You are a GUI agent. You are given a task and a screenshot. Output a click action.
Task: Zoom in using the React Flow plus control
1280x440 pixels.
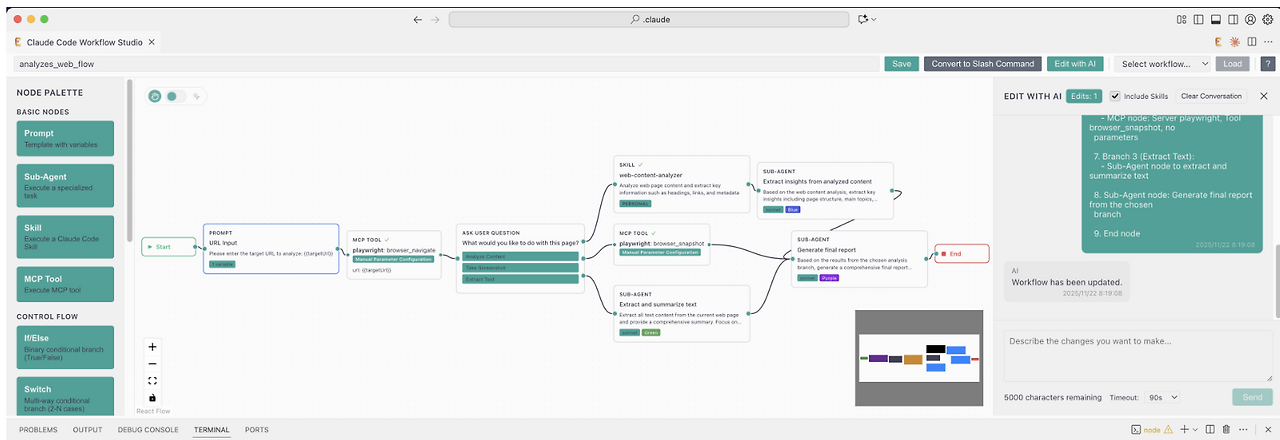point(152,347)
